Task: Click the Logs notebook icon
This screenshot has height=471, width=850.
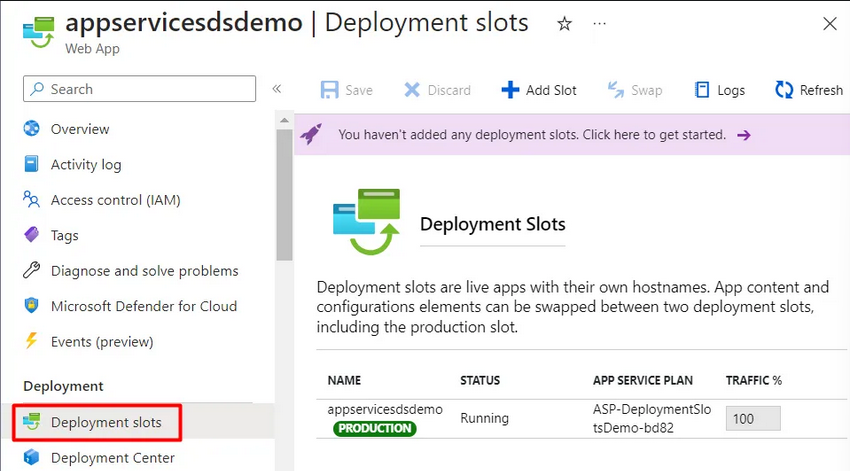Action: click(702, 90)
